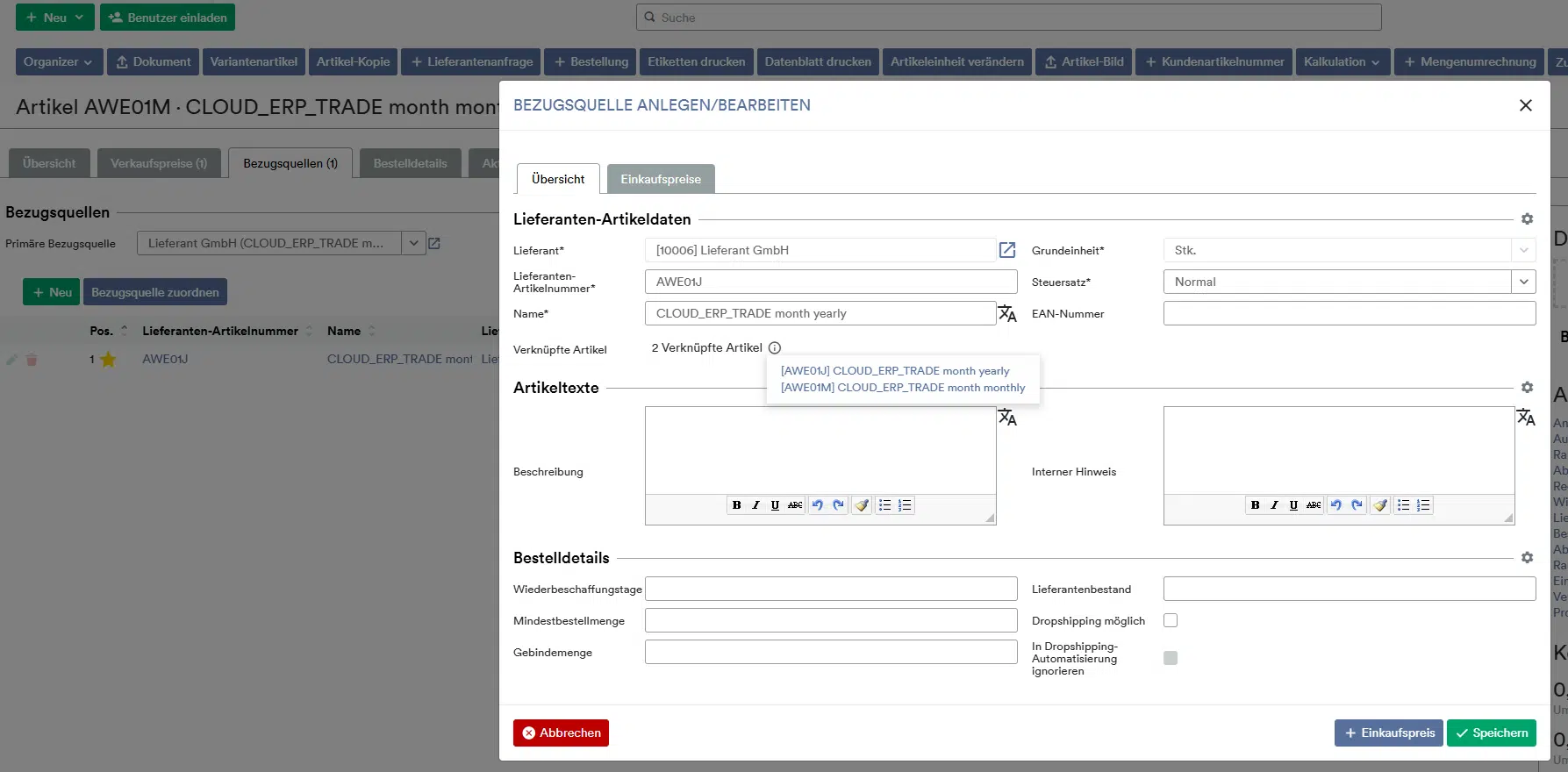
Task: Open linked article AWE01M monthly link
Action: (x=902, y=388)
